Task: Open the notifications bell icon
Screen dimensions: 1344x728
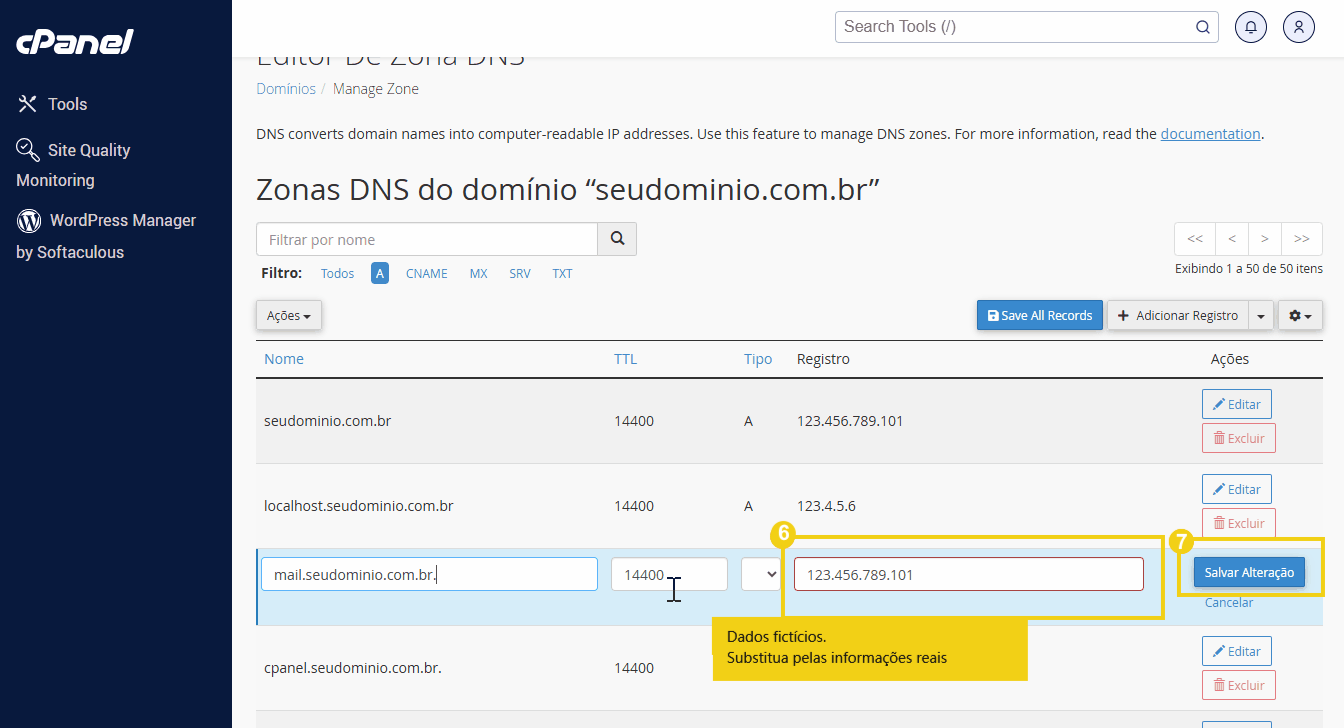Action: (1251, 27)
